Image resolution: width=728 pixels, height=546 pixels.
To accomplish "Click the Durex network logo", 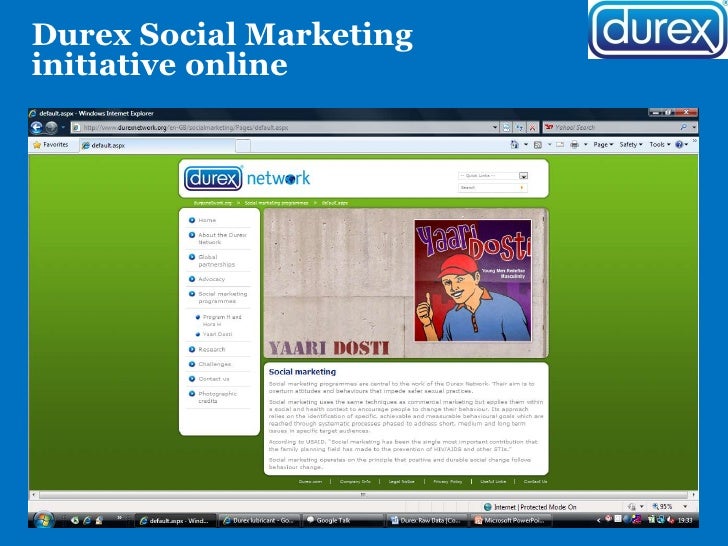I will click(x=247, y=178).
